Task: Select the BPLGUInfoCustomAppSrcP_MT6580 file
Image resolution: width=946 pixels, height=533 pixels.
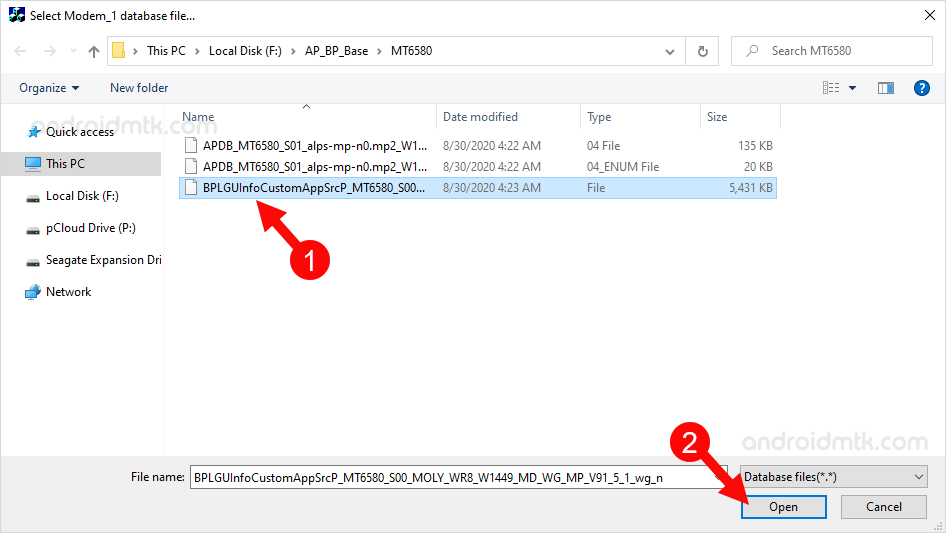Action: pos(477,188)
